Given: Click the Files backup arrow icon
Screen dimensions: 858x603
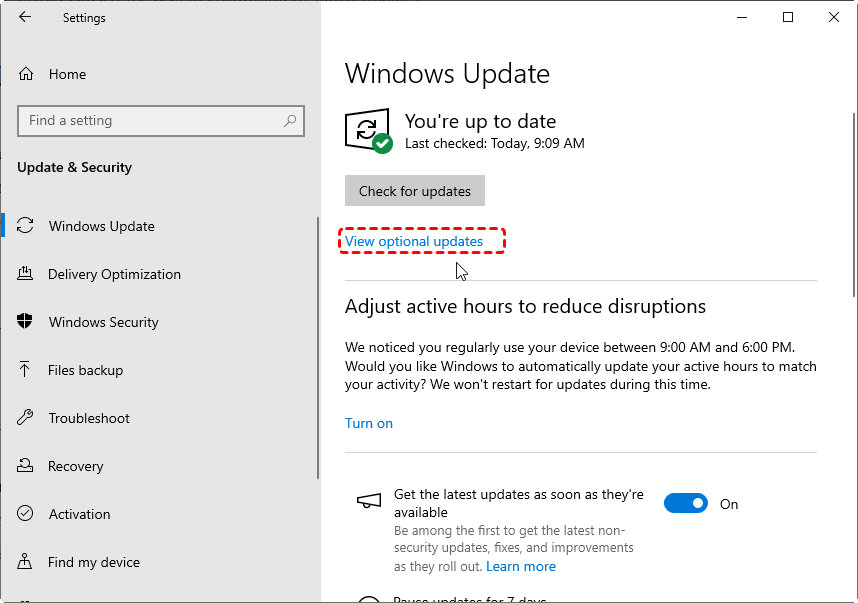Looking at the screenshot, I should pyautogui.click(x=26, y=370).
